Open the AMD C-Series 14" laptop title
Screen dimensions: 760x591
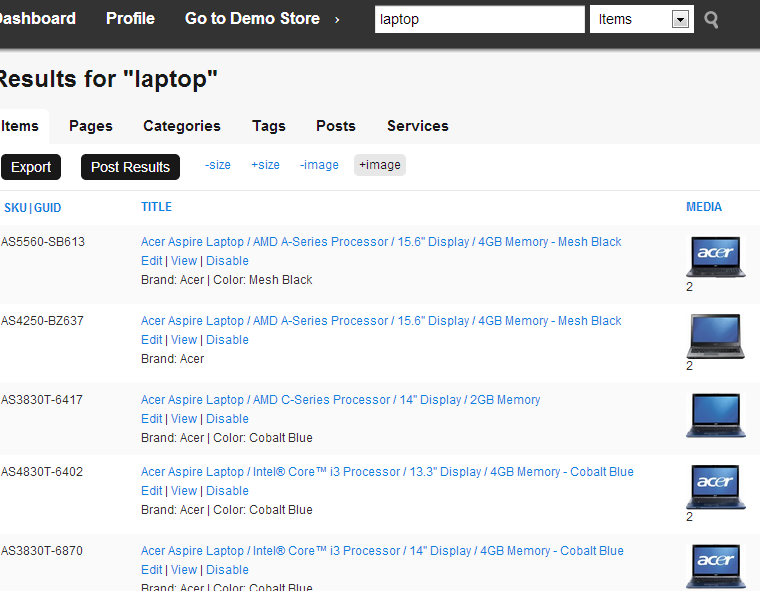340,399
